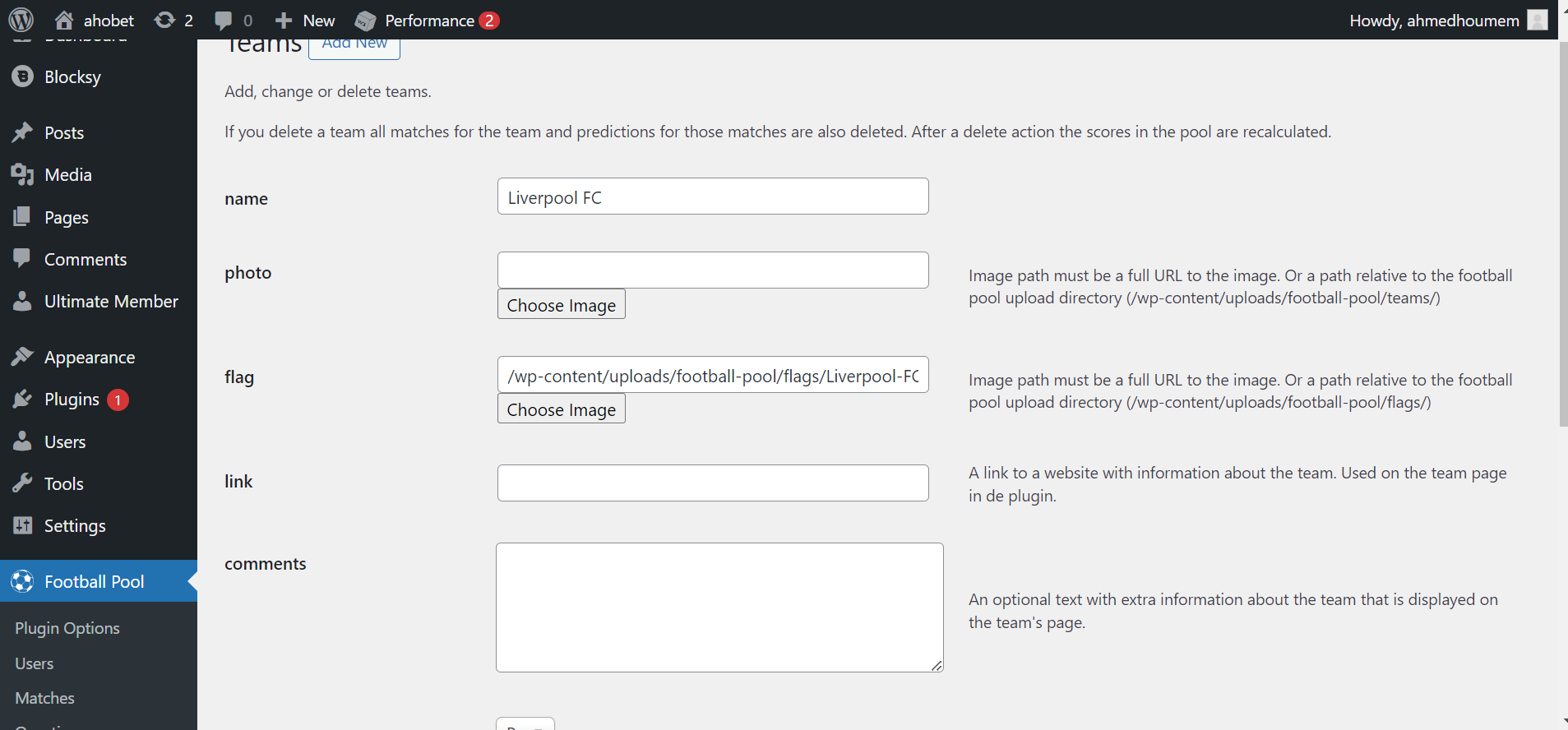Click the Performance notification badge
1568x730 pixels.
(x=489, y=21)
